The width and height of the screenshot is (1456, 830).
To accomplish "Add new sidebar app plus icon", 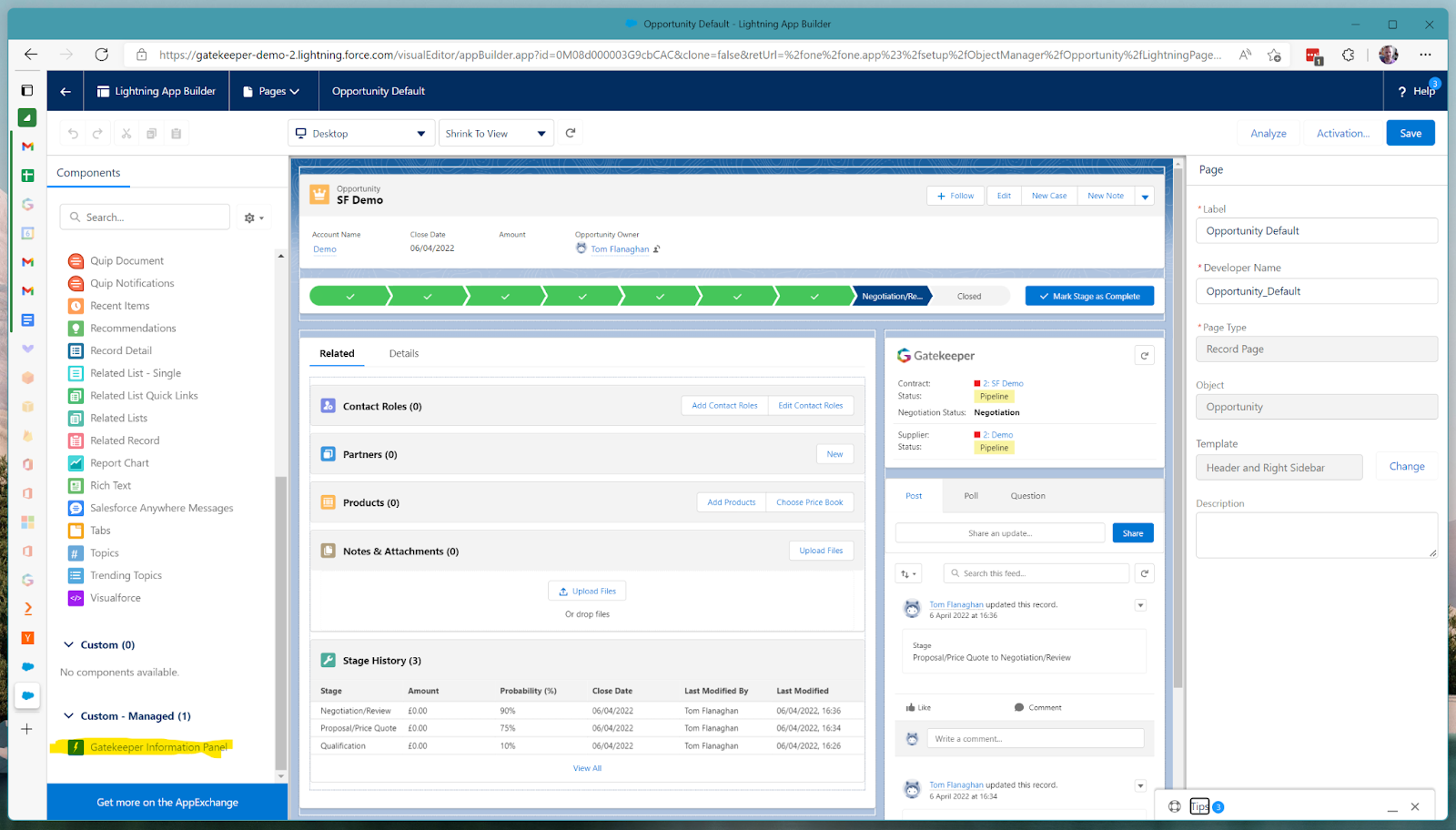I will point(27,729).
